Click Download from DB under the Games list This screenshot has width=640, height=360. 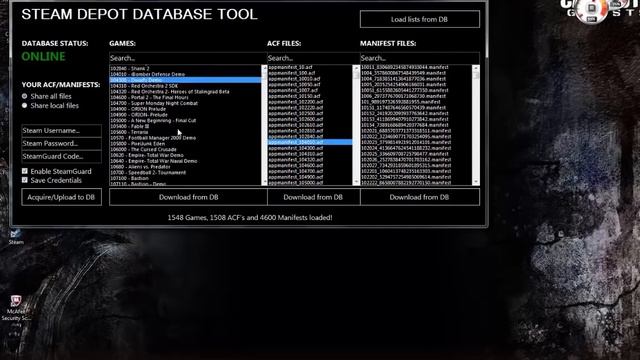(188, 197)
